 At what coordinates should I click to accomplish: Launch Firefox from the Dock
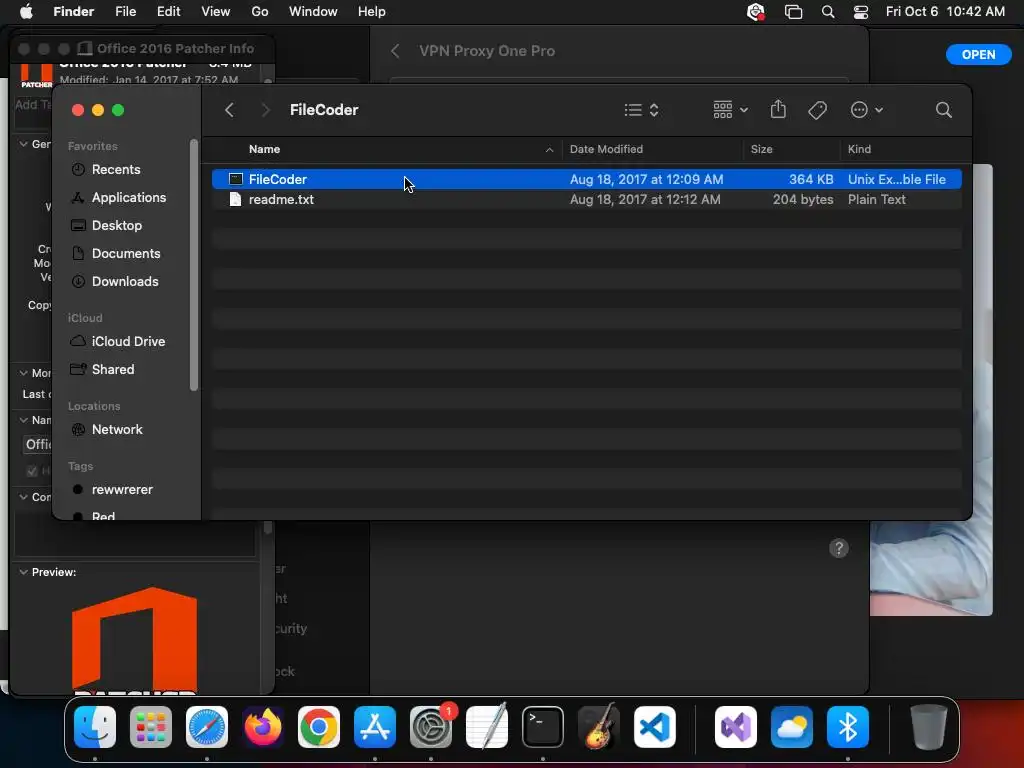(263, 727)
